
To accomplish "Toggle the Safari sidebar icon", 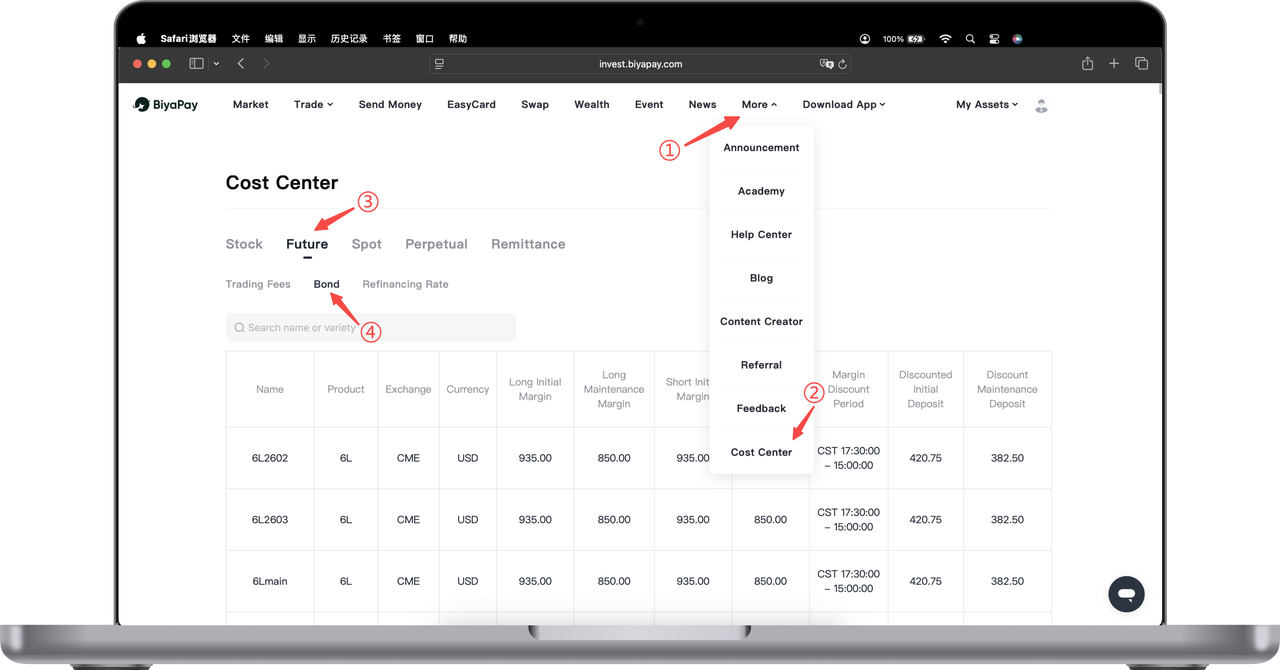I will pyautogui.click(x=196, y=64).
